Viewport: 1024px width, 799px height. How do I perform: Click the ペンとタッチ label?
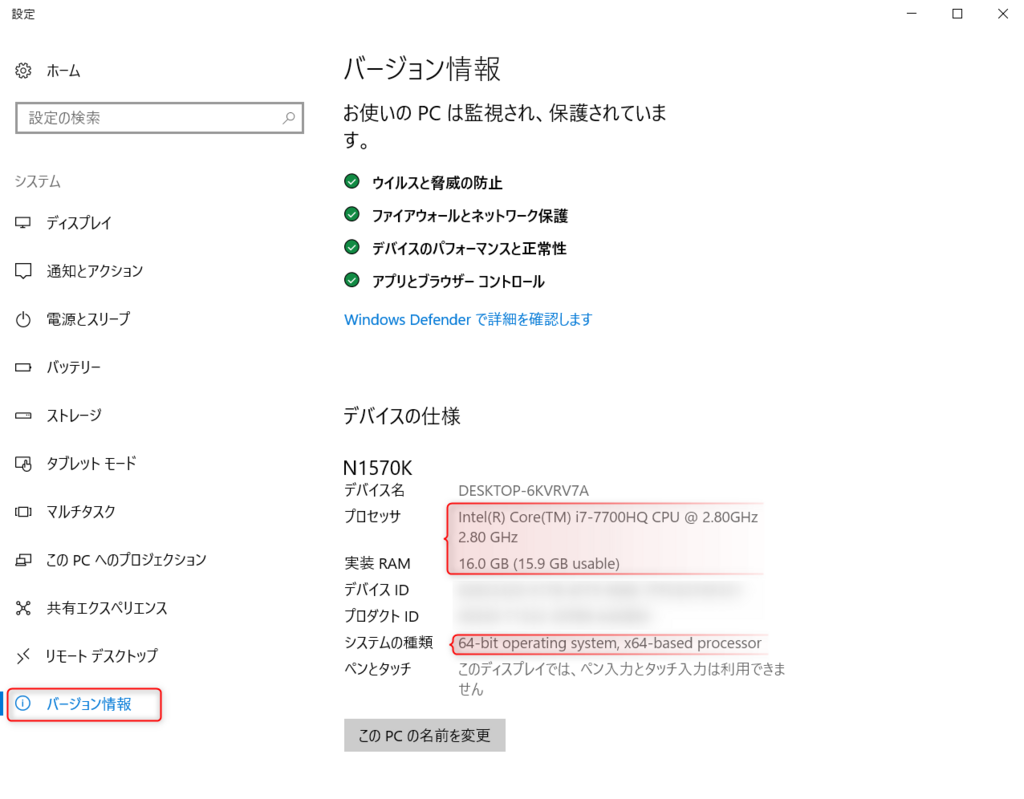click(377, 669)
